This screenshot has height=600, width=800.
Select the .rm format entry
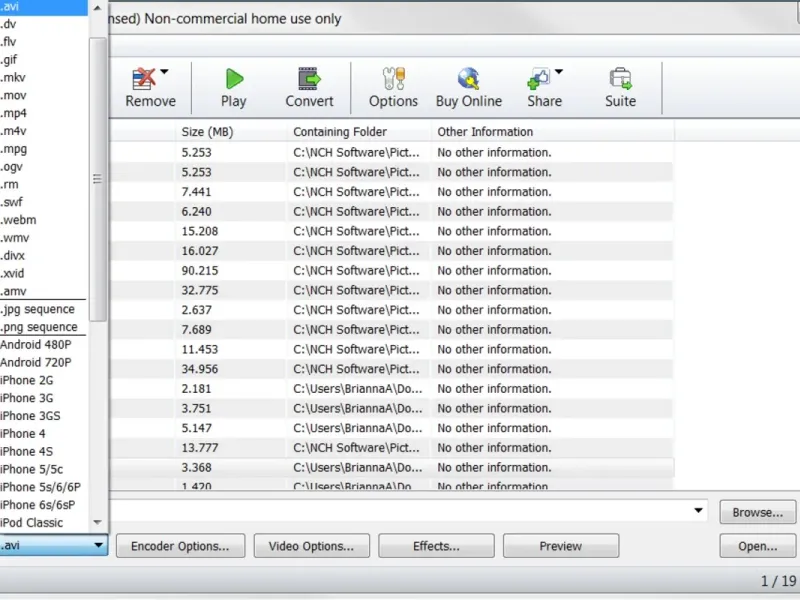(x=44, y=185)
